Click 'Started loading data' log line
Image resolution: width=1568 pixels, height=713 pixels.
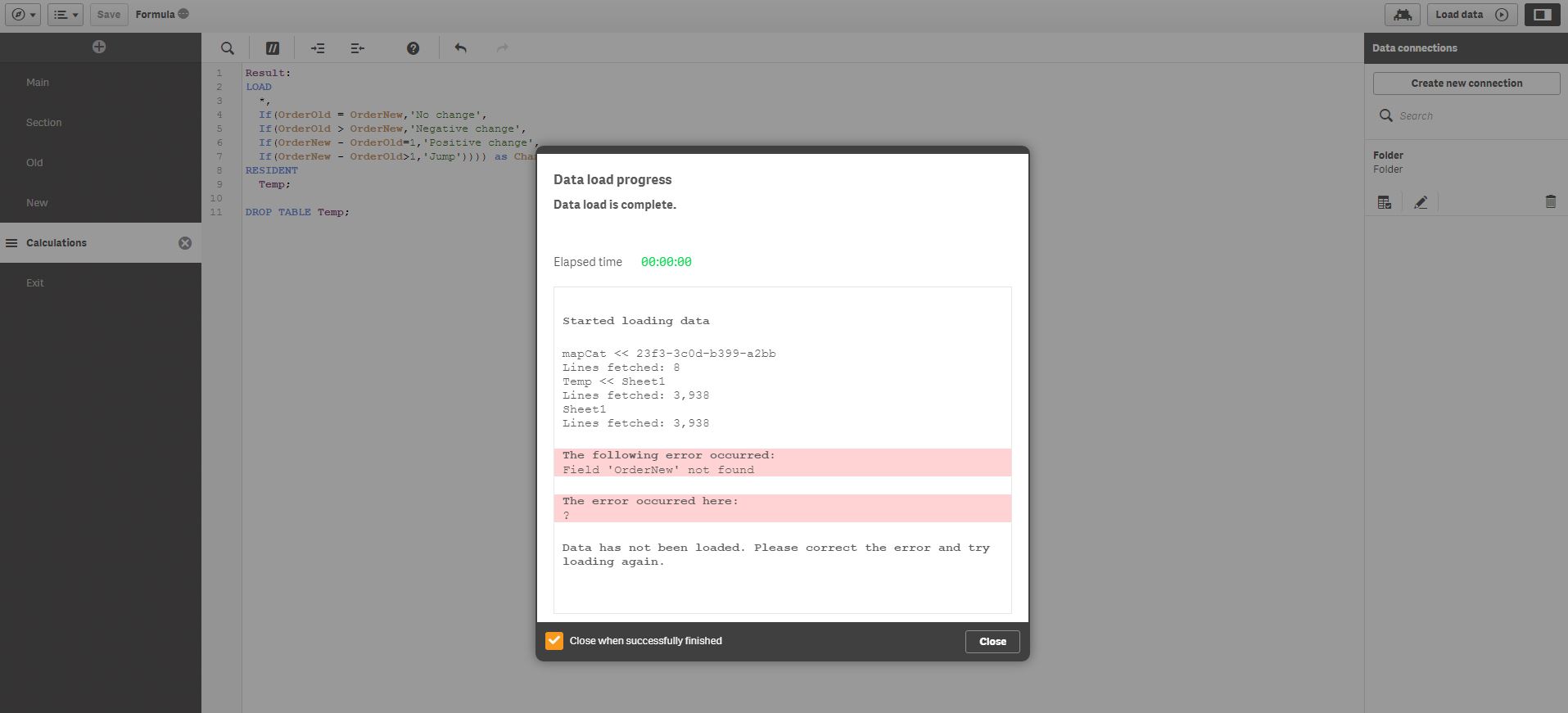click(x=636, y=321)
